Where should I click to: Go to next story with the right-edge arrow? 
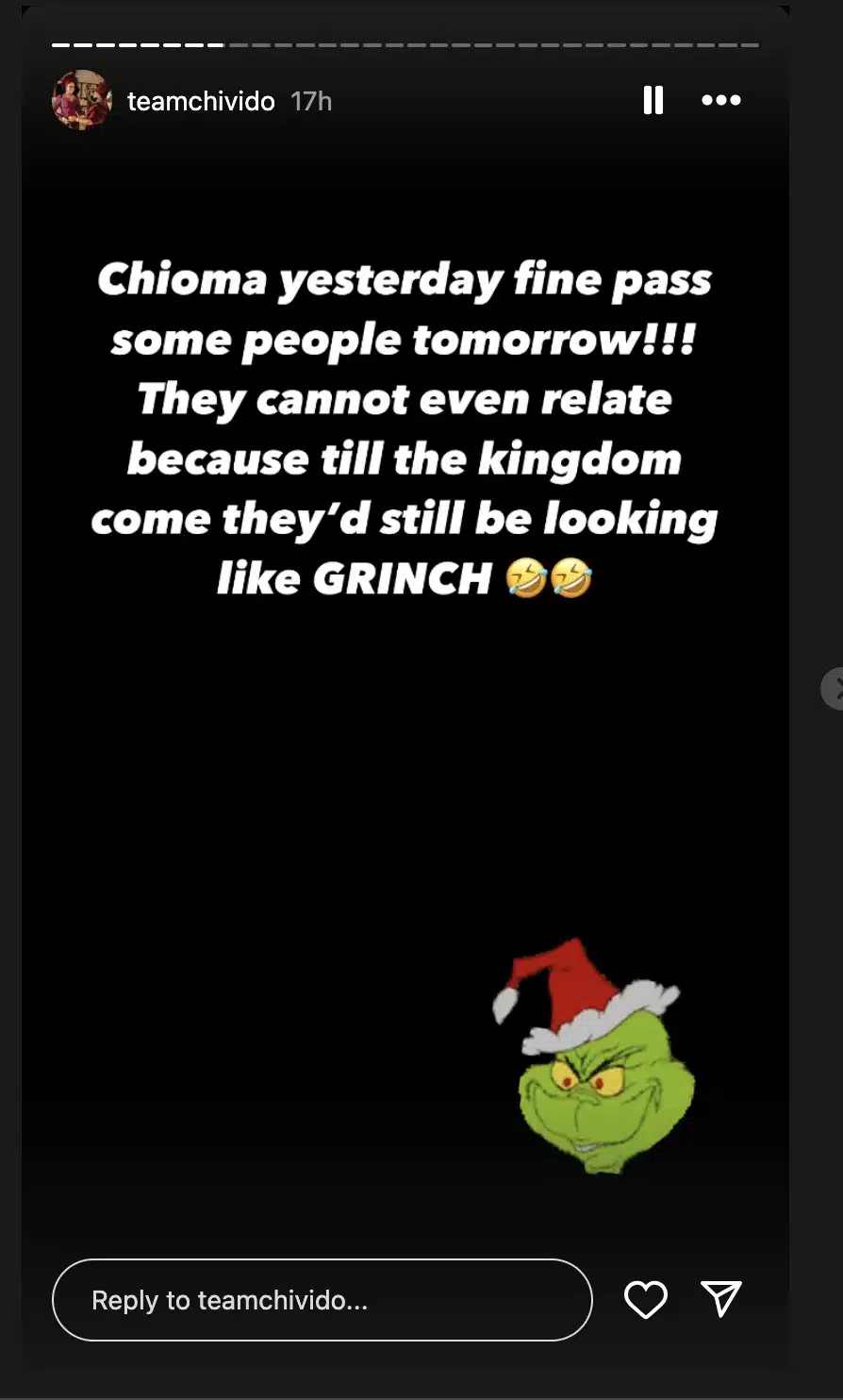833,689
